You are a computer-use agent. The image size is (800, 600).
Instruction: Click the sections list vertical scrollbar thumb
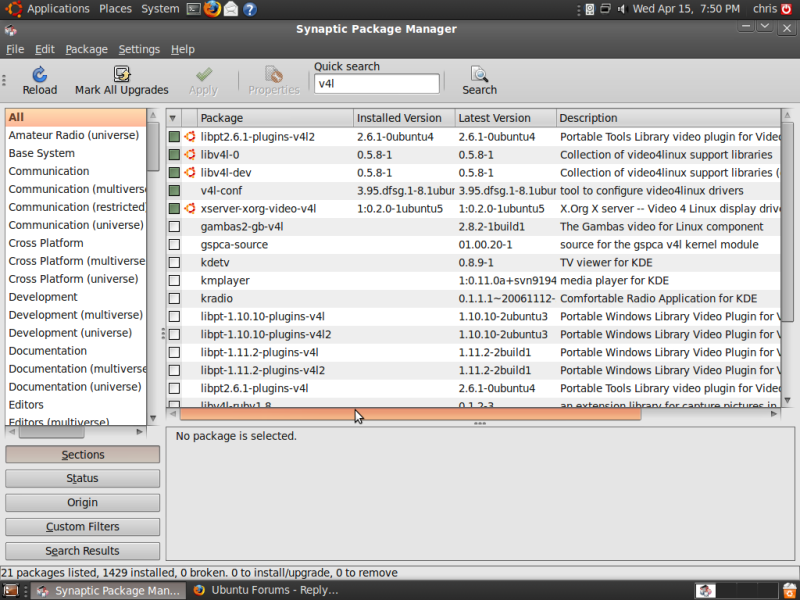click(153, 147)
